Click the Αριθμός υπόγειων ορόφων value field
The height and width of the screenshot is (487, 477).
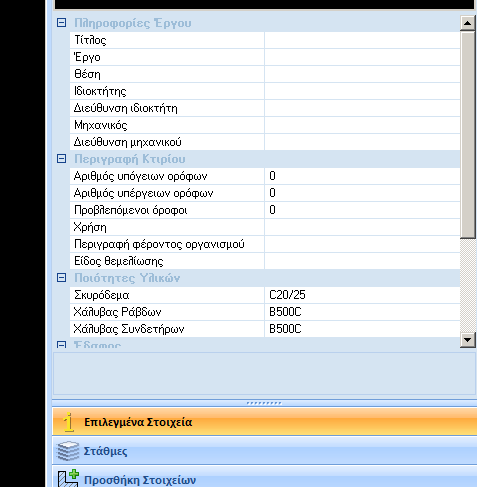(362, 176)
